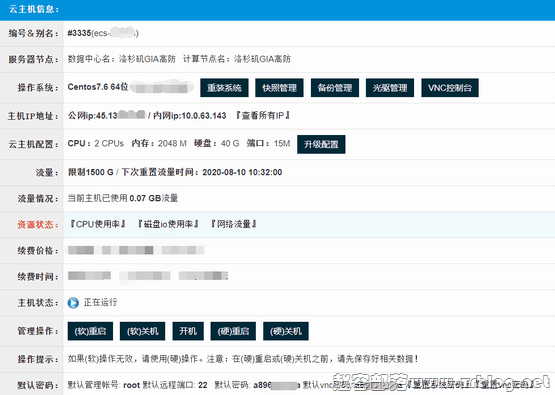Click the 限制1500 G traffic limit text
The width and height of the screenshot is (555, 395).
(91, 172)
